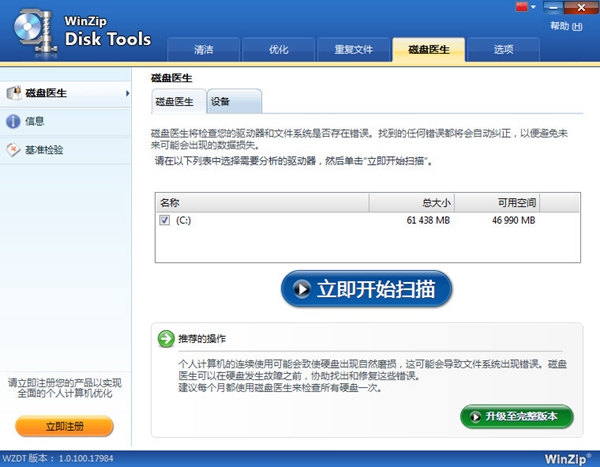Sort by the 名称 column header
The height and width of the screenshot is (467, 600).
coord(262,202)
